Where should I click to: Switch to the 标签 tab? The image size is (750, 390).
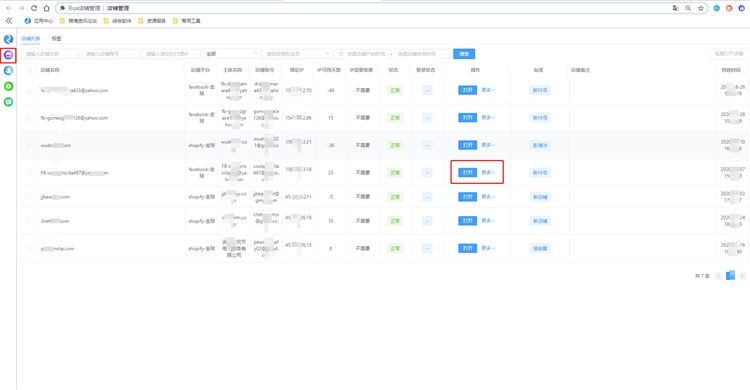click(56, 38)
